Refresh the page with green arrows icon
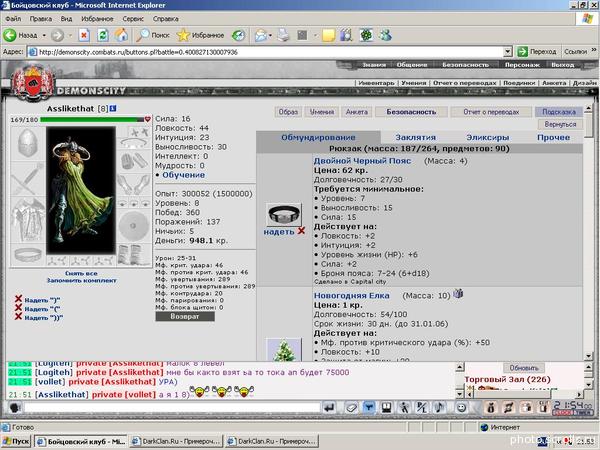This screenshot has height=450, width=600. coord(103,35)
